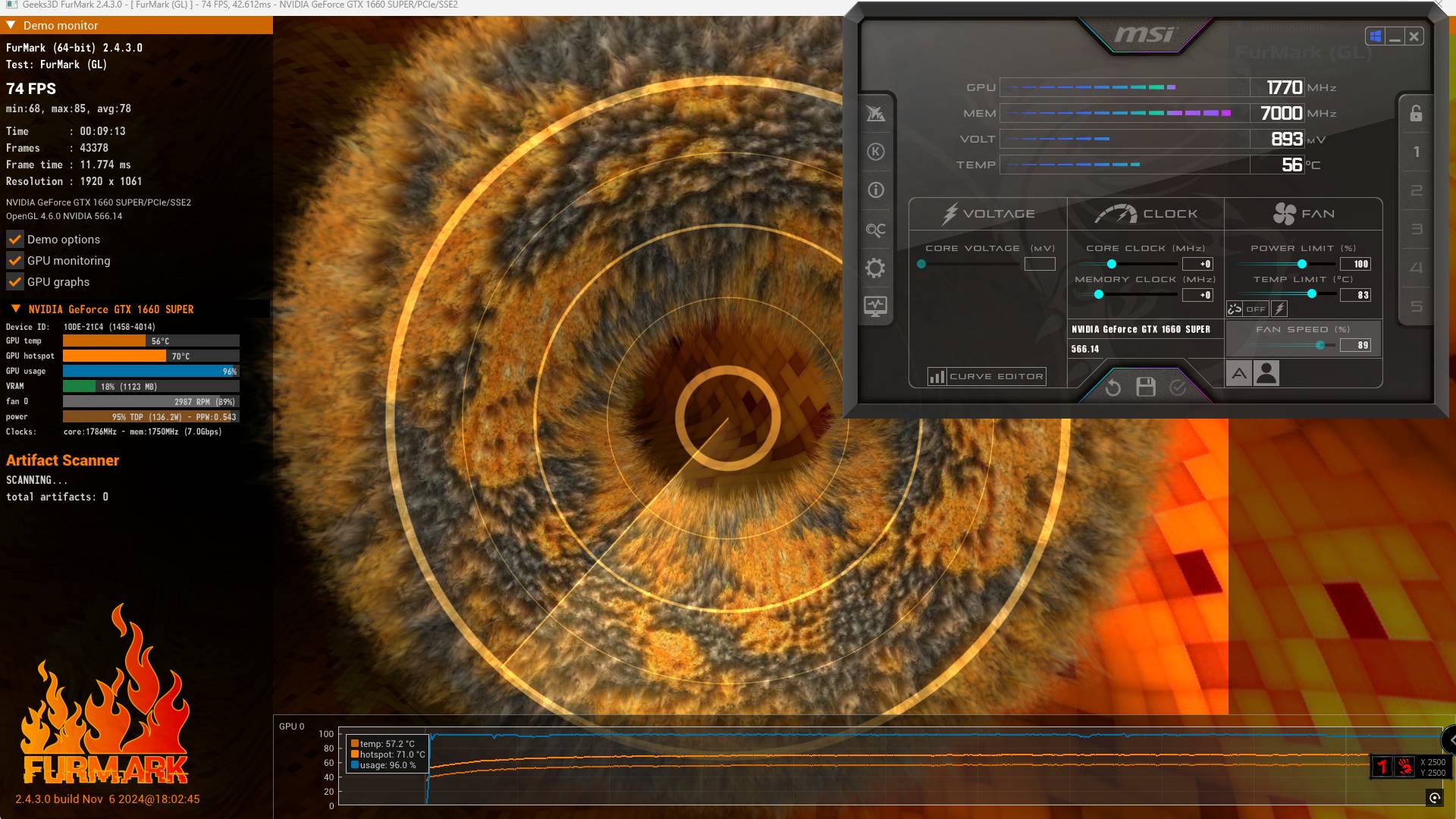1456x819 pixels.
Task: Click the GPU usage 96% bar
Action: [x=151, y=371]
